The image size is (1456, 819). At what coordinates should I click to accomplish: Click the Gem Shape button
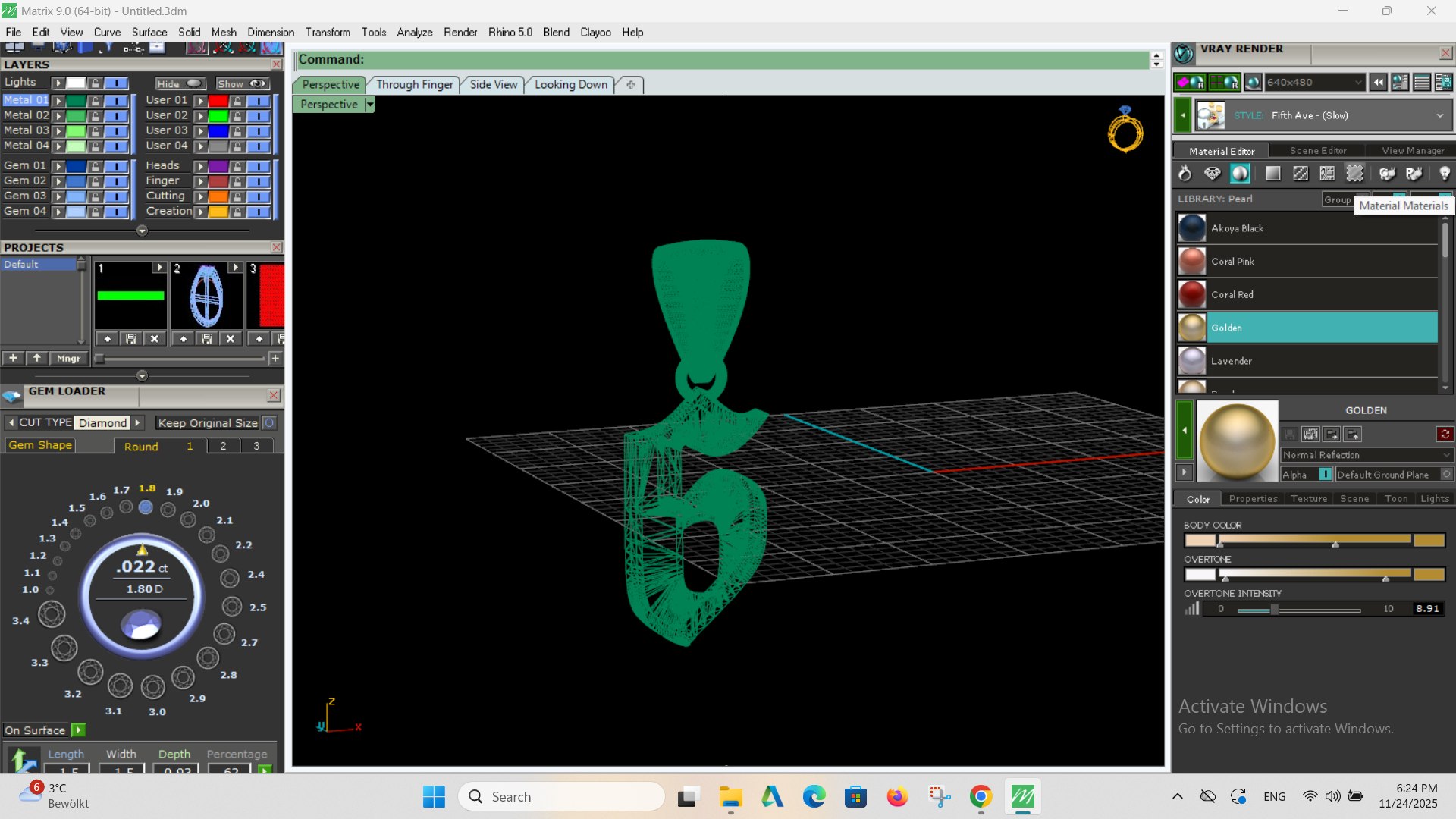pyautogui.click(x=40, y=445)
